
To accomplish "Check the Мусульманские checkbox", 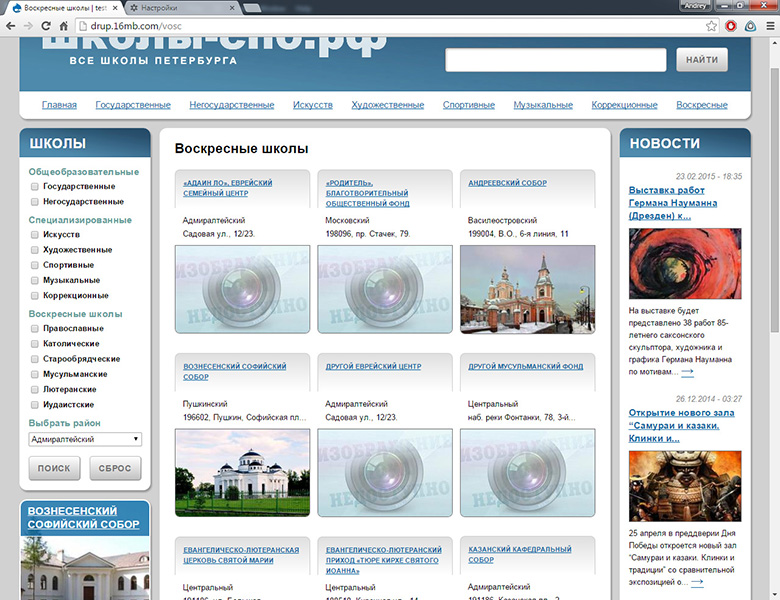I will (x=34, y=374).
